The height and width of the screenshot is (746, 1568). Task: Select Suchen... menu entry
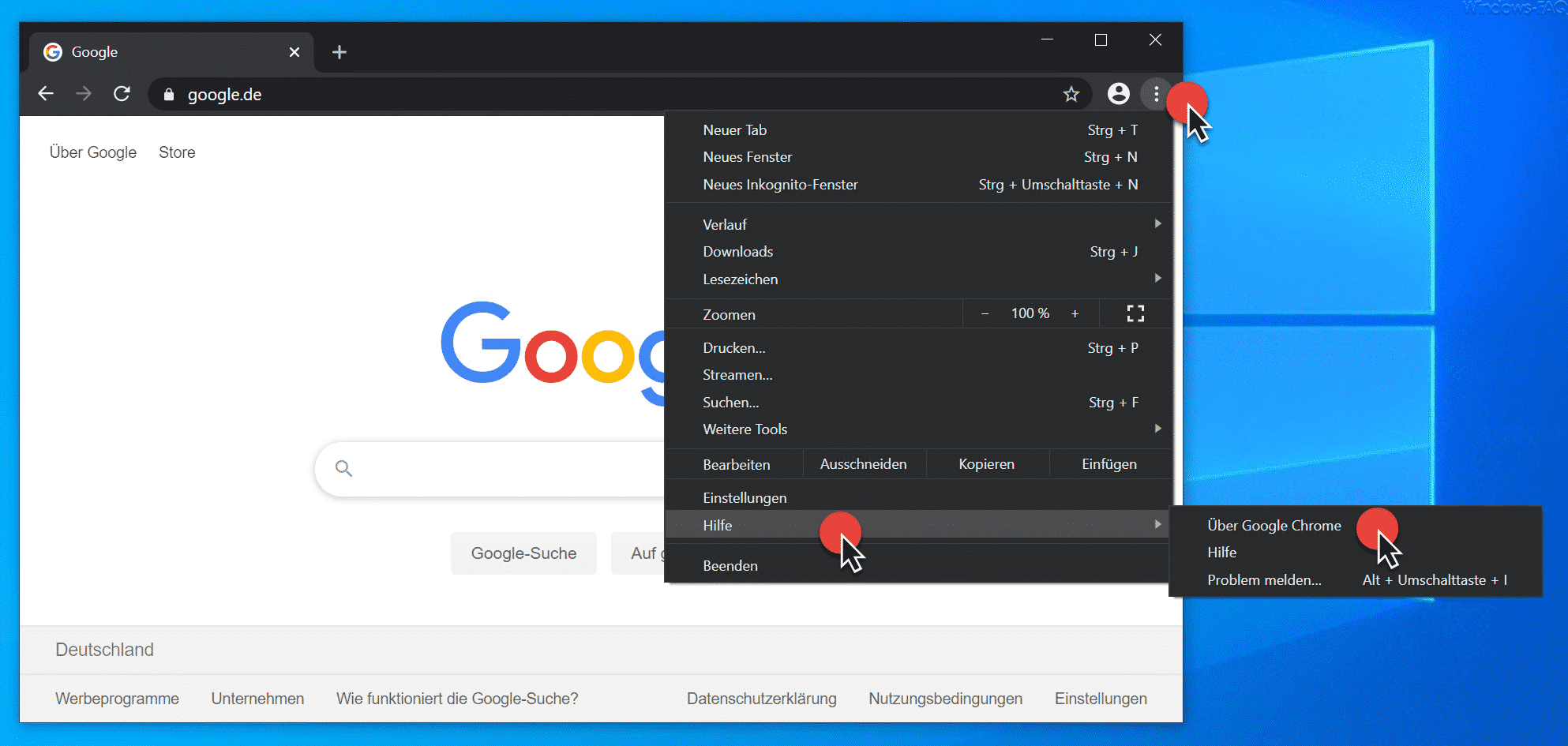[x=917, y=402]
